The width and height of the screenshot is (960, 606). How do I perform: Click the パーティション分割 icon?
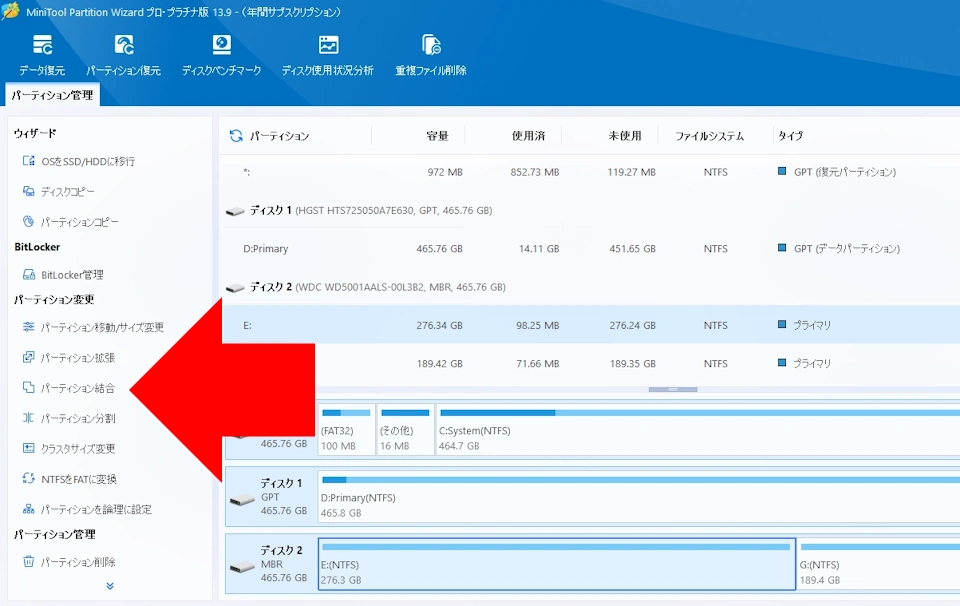pyautogui.click(x=28, y=418)
